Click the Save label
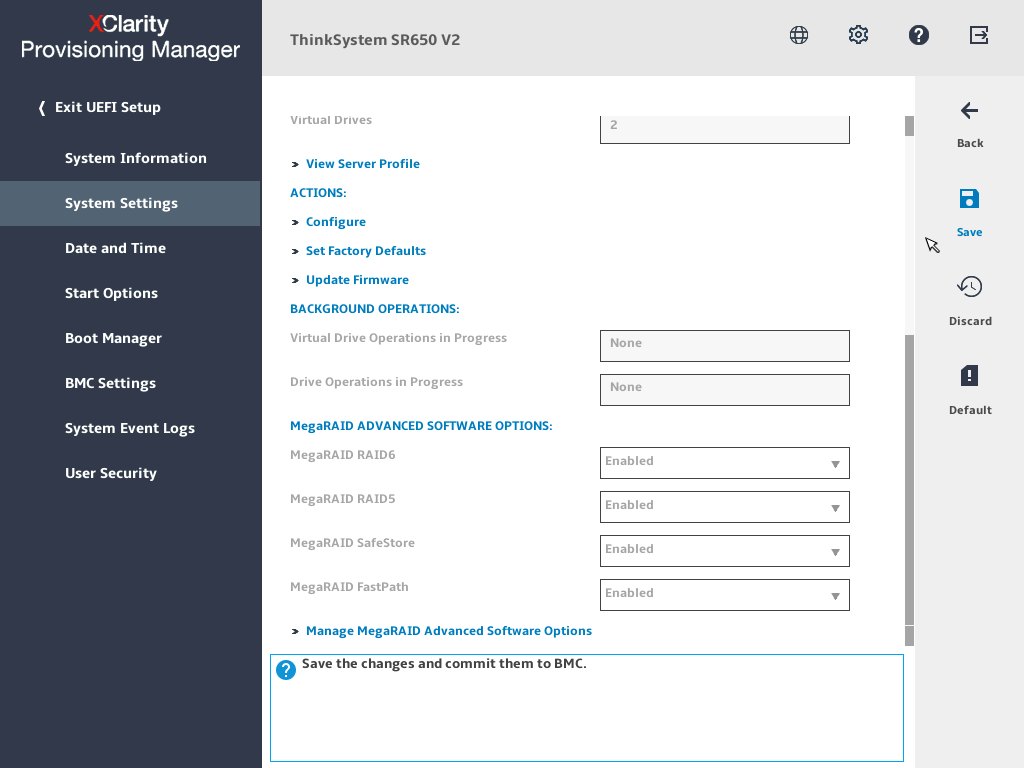 [969, 232]
